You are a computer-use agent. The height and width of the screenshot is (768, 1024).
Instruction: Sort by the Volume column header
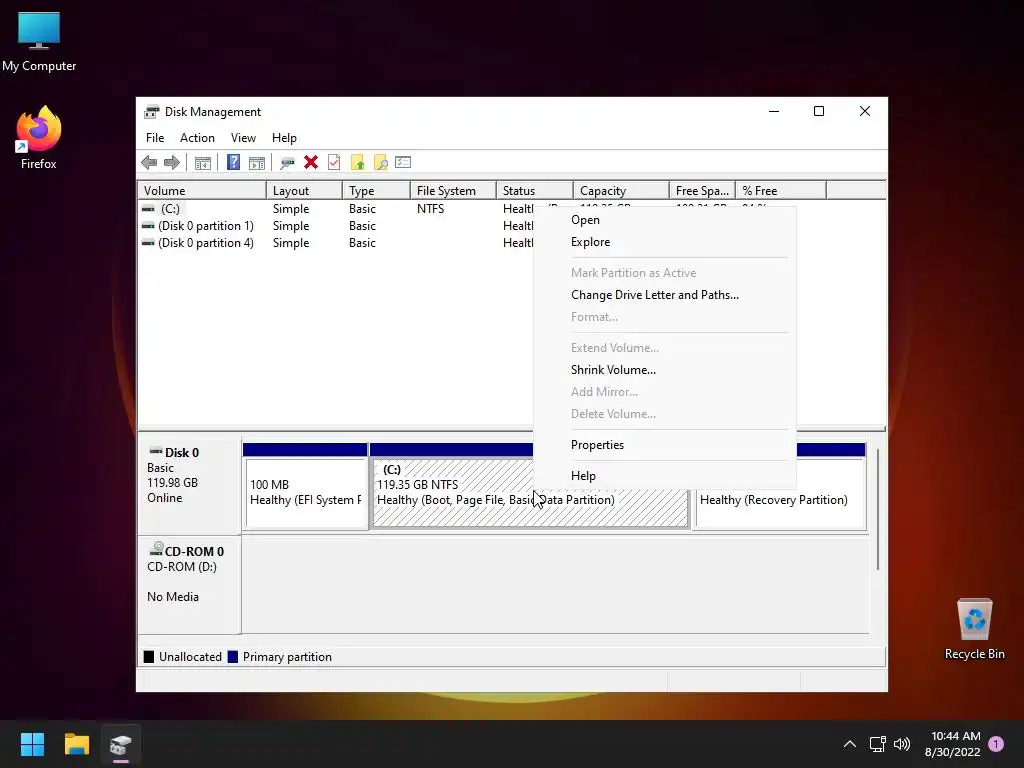202,191
